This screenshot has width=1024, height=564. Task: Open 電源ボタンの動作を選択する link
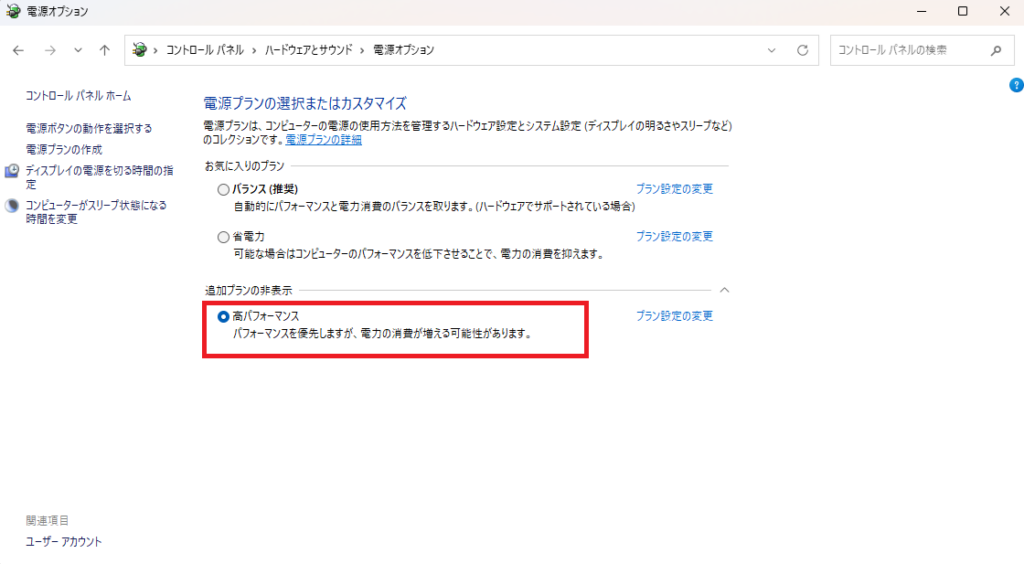[89, 129]
